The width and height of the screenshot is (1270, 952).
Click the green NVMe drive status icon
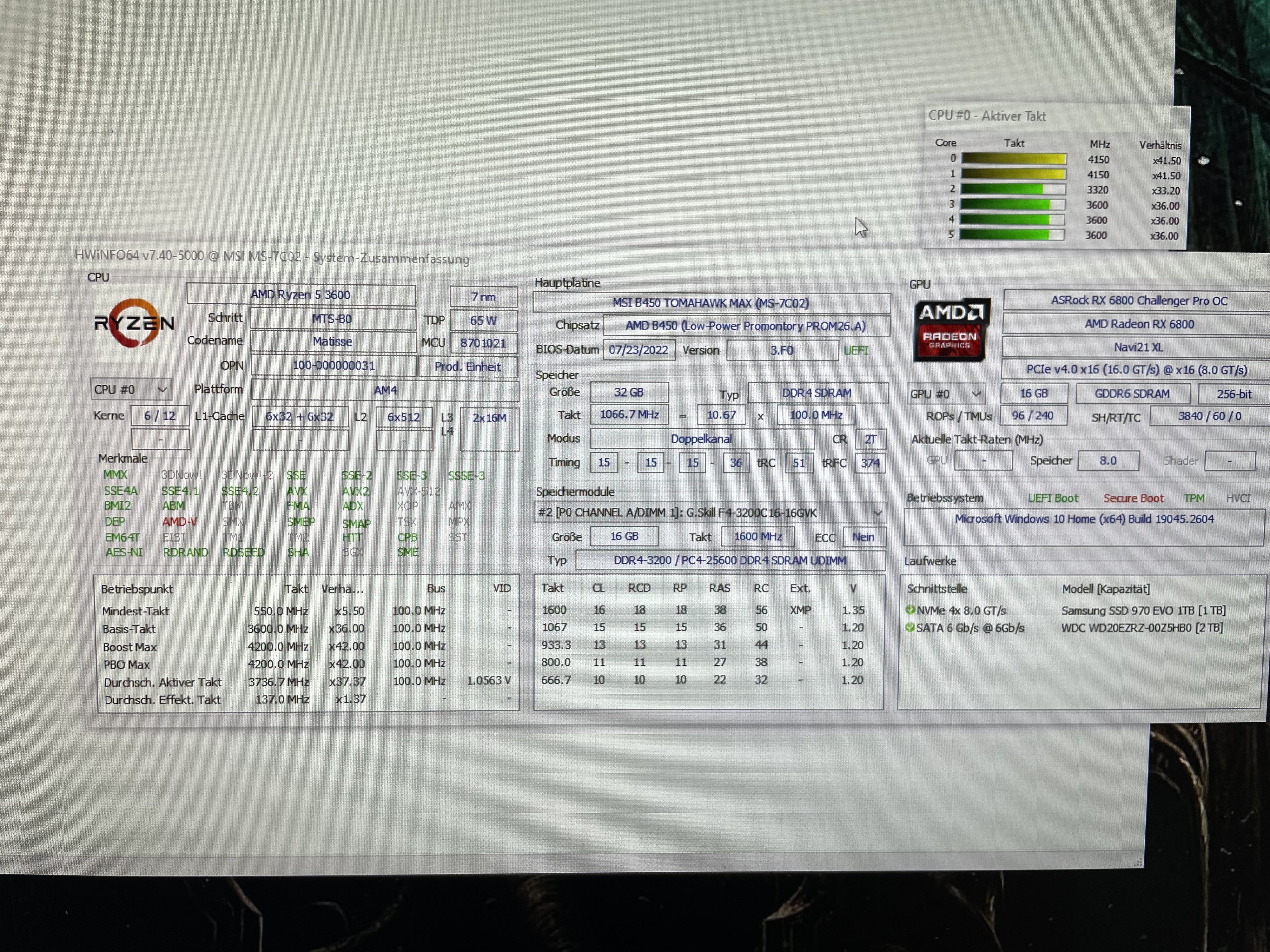(910, 610)
